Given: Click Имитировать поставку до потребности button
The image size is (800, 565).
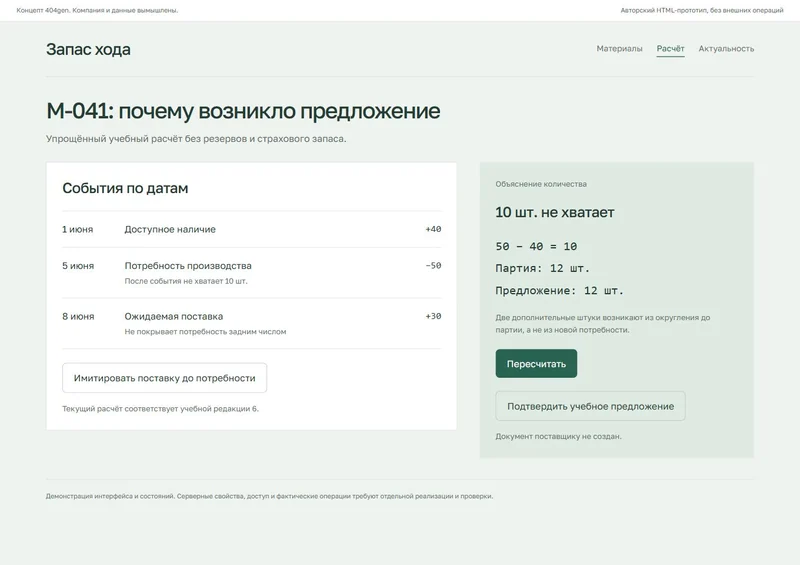Looking at the screenshot, I should (x=164, y=378).
